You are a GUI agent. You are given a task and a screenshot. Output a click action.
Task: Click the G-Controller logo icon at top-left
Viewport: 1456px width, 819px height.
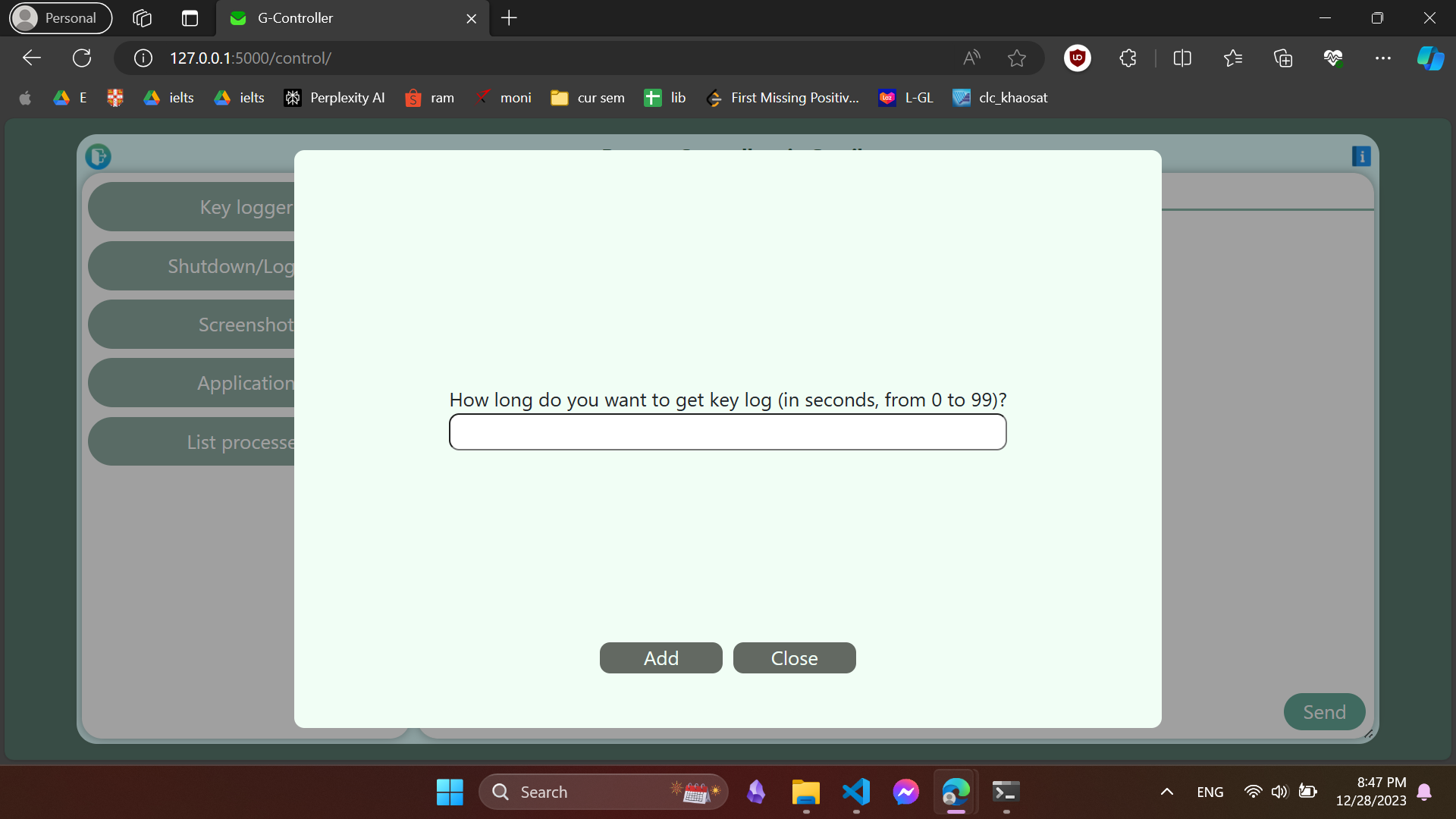[98, 157]
